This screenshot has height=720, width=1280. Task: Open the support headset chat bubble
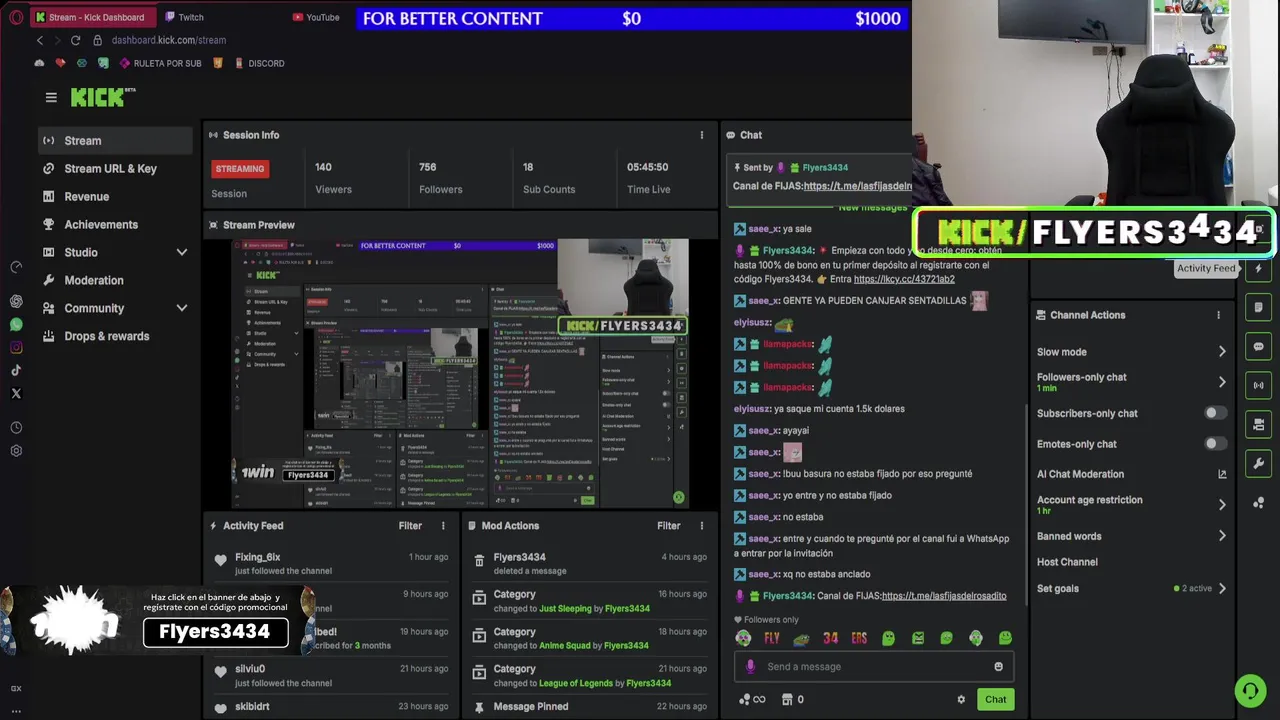coord(1249,690)
